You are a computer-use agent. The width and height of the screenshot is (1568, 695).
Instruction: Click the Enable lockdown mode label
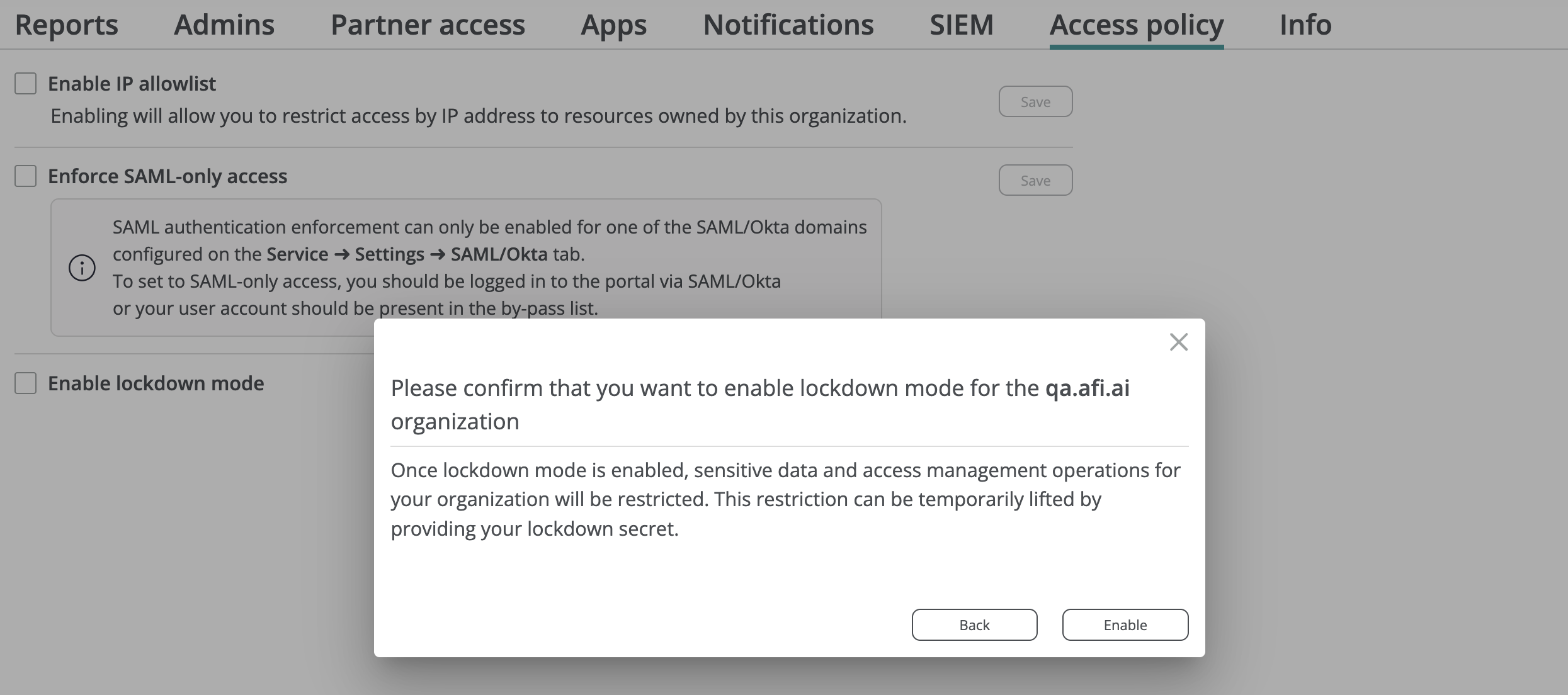coord(156,383)
